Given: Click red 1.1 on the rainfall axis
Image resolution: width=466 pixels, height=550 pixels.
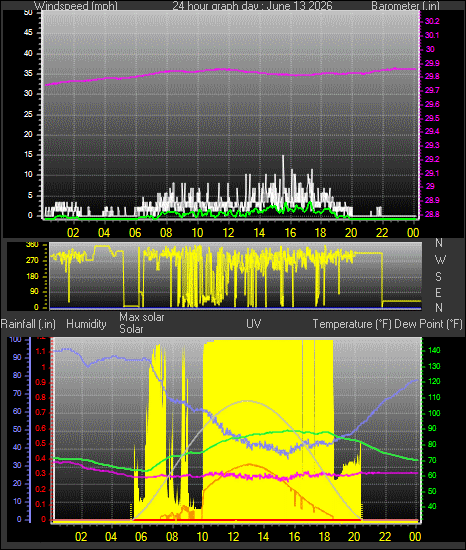Looking at the screenshot, I should 41,351.
